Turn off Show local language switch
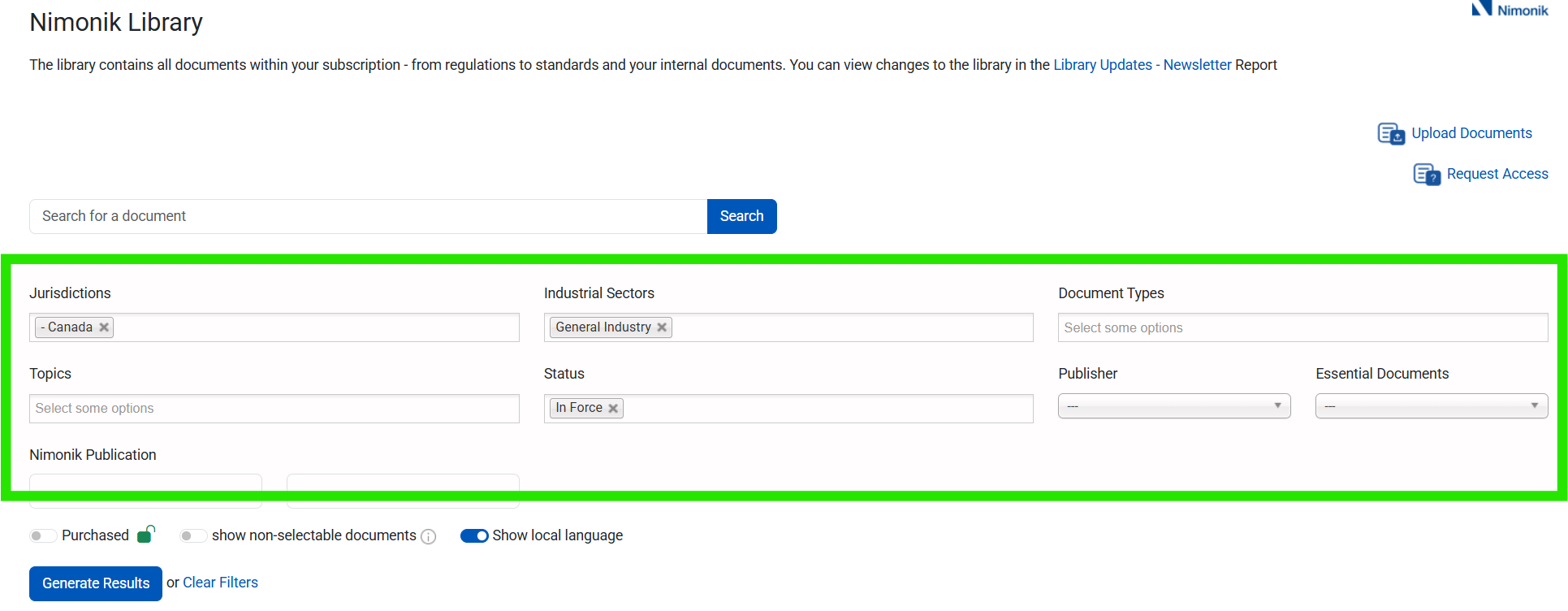 coord(474,535)
